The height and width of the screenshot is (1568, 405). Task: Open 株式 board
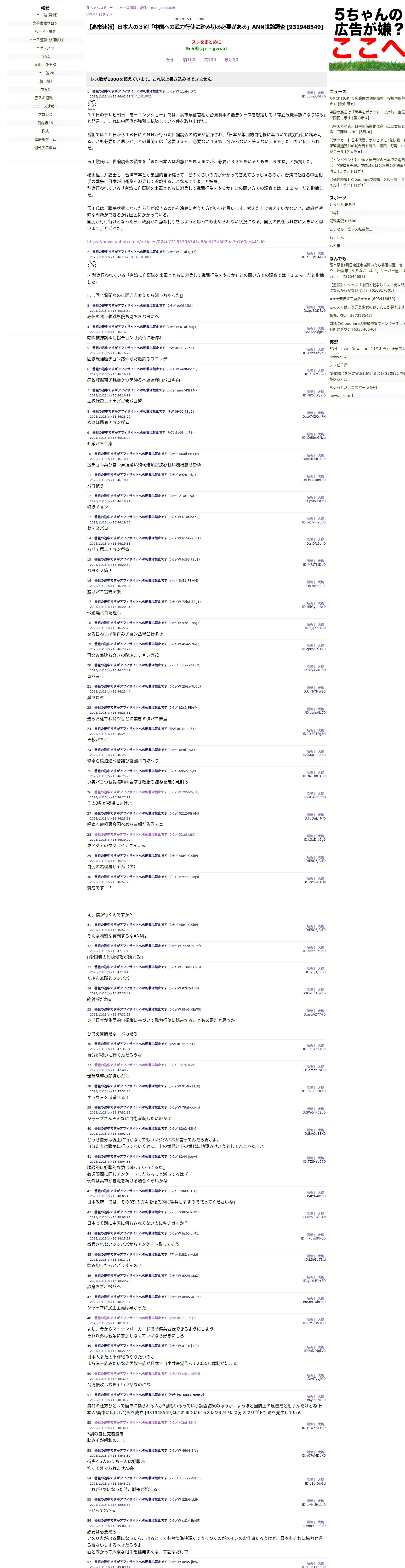[x=45, y=131]
